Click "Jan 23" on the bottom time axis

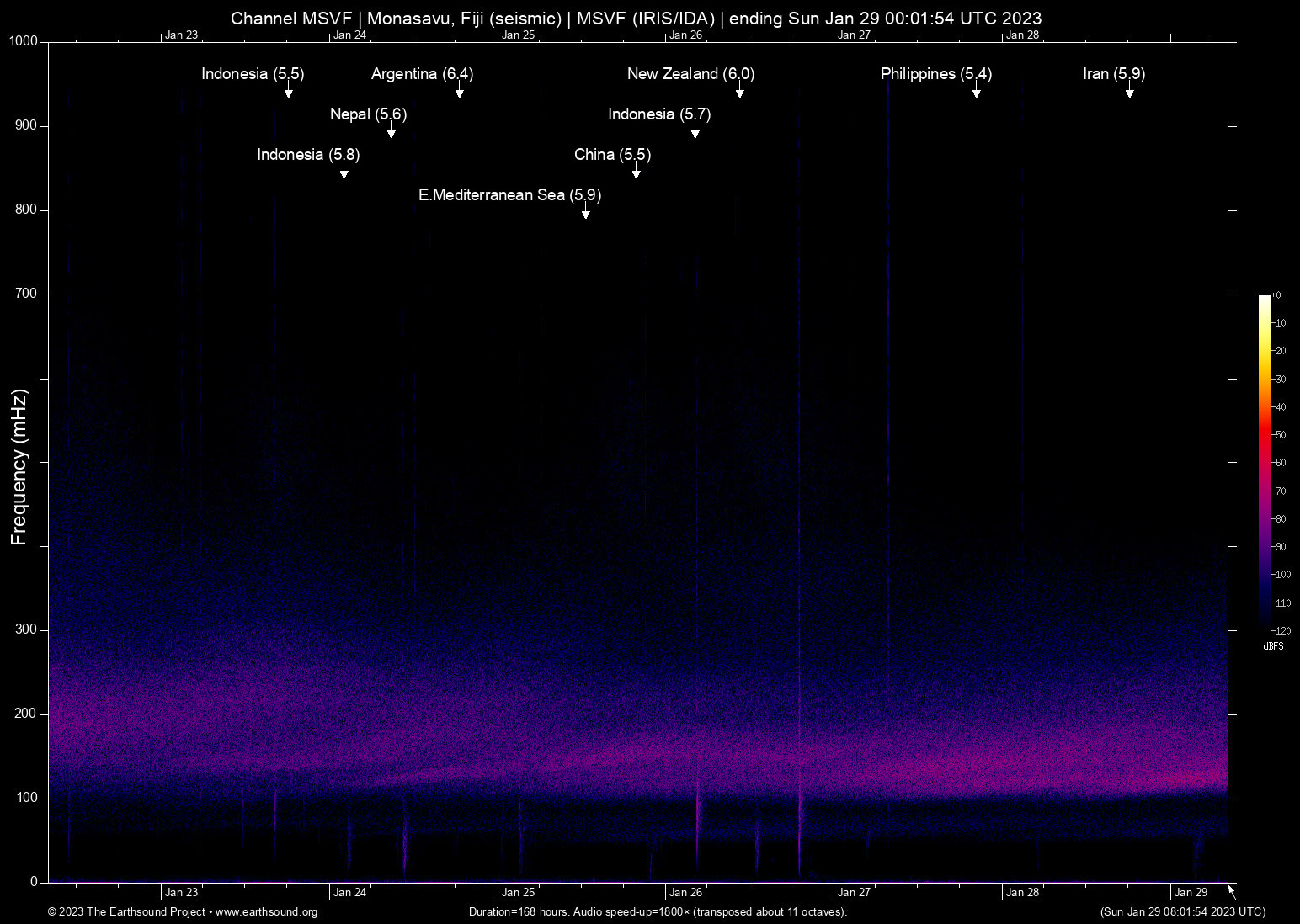(182, 893)
